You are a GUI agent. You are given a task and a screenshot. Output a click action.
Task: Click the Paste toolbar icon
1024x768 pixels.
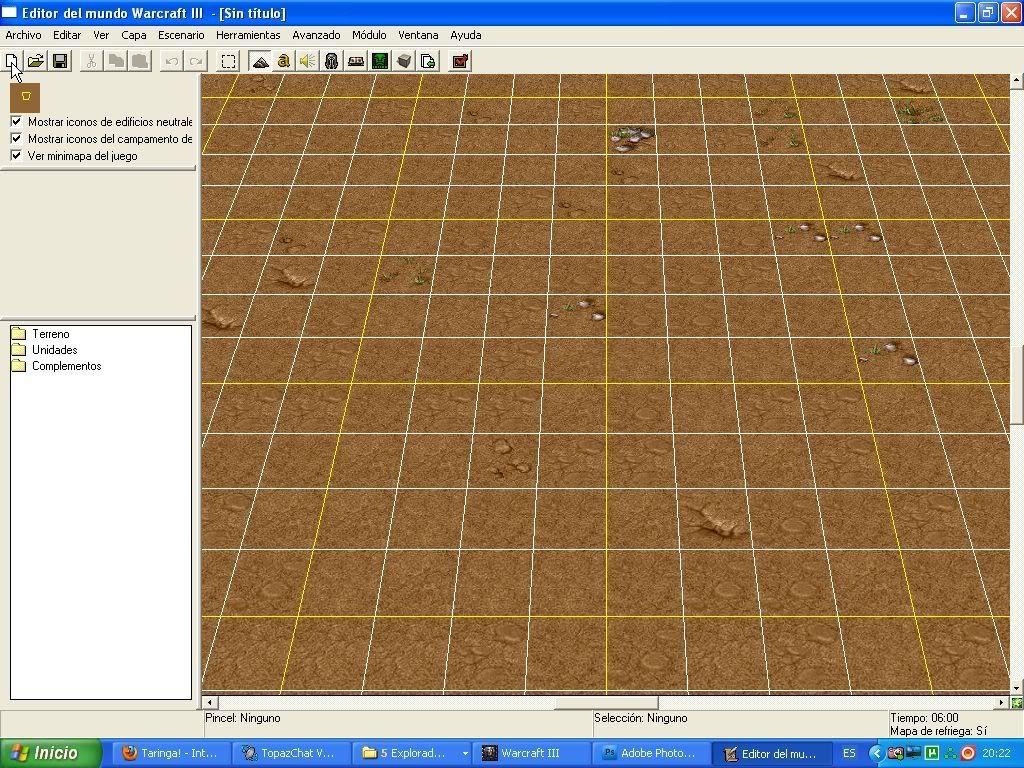click(140, 61)
